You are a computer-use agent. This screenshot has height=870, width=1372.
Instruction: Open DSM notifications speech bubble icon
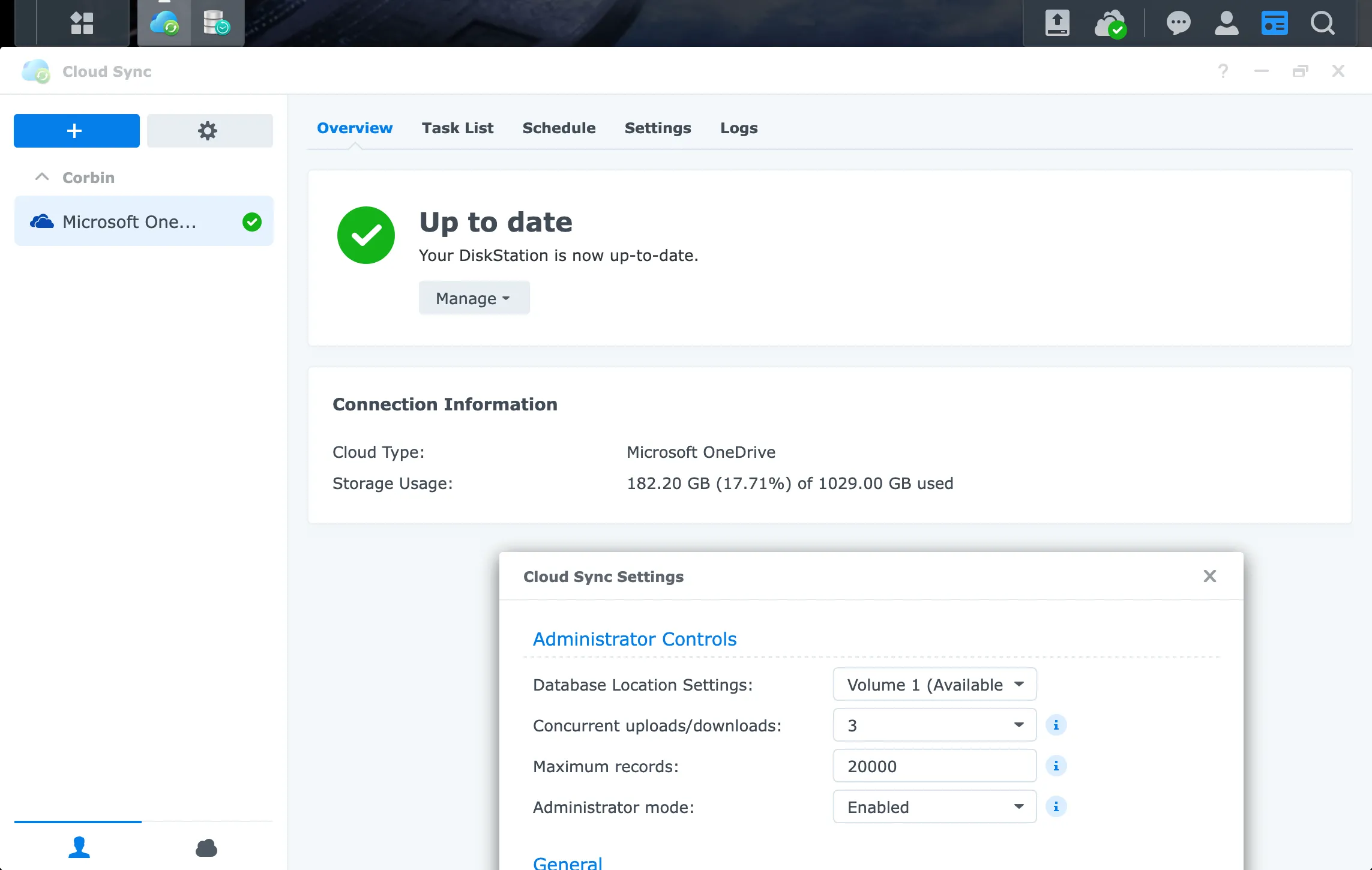(x=1178, y=23)
